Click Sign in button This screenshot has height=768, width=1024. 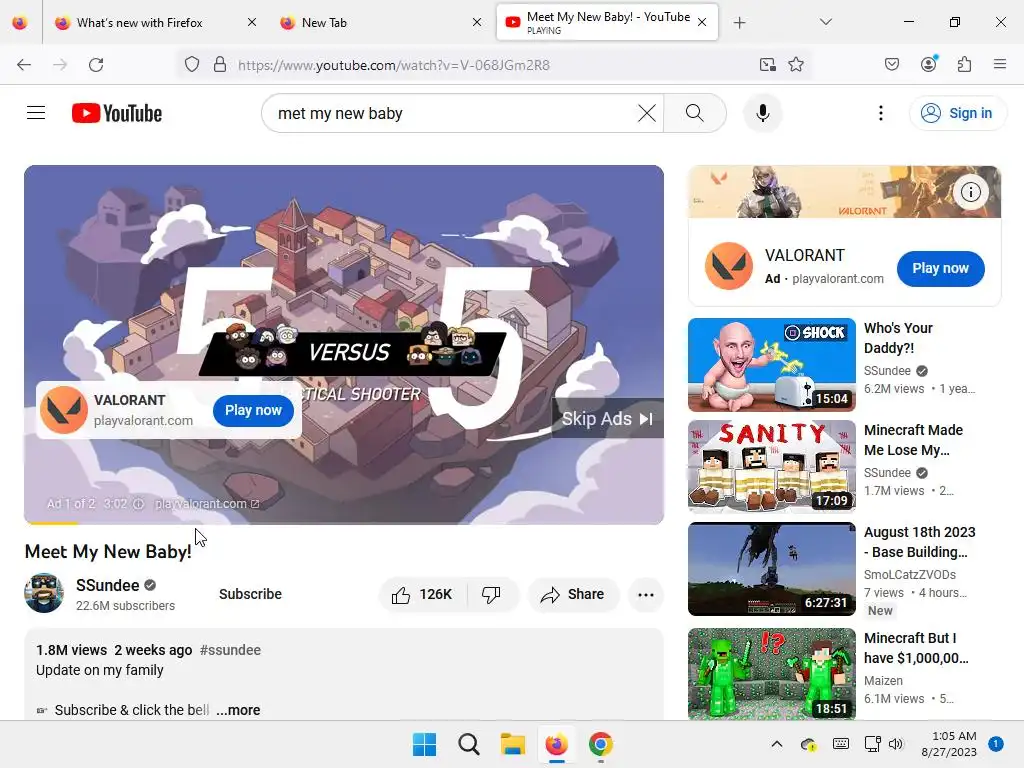coord(957,113)
